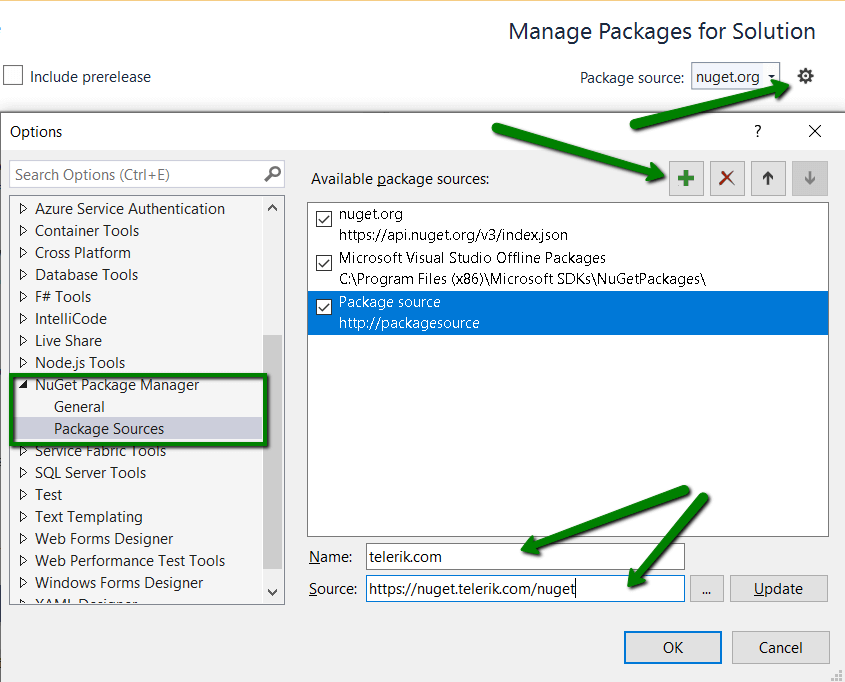The image size is (845, 682).
Task: Expand the Azure Service Authentication node
Action: 24,209
